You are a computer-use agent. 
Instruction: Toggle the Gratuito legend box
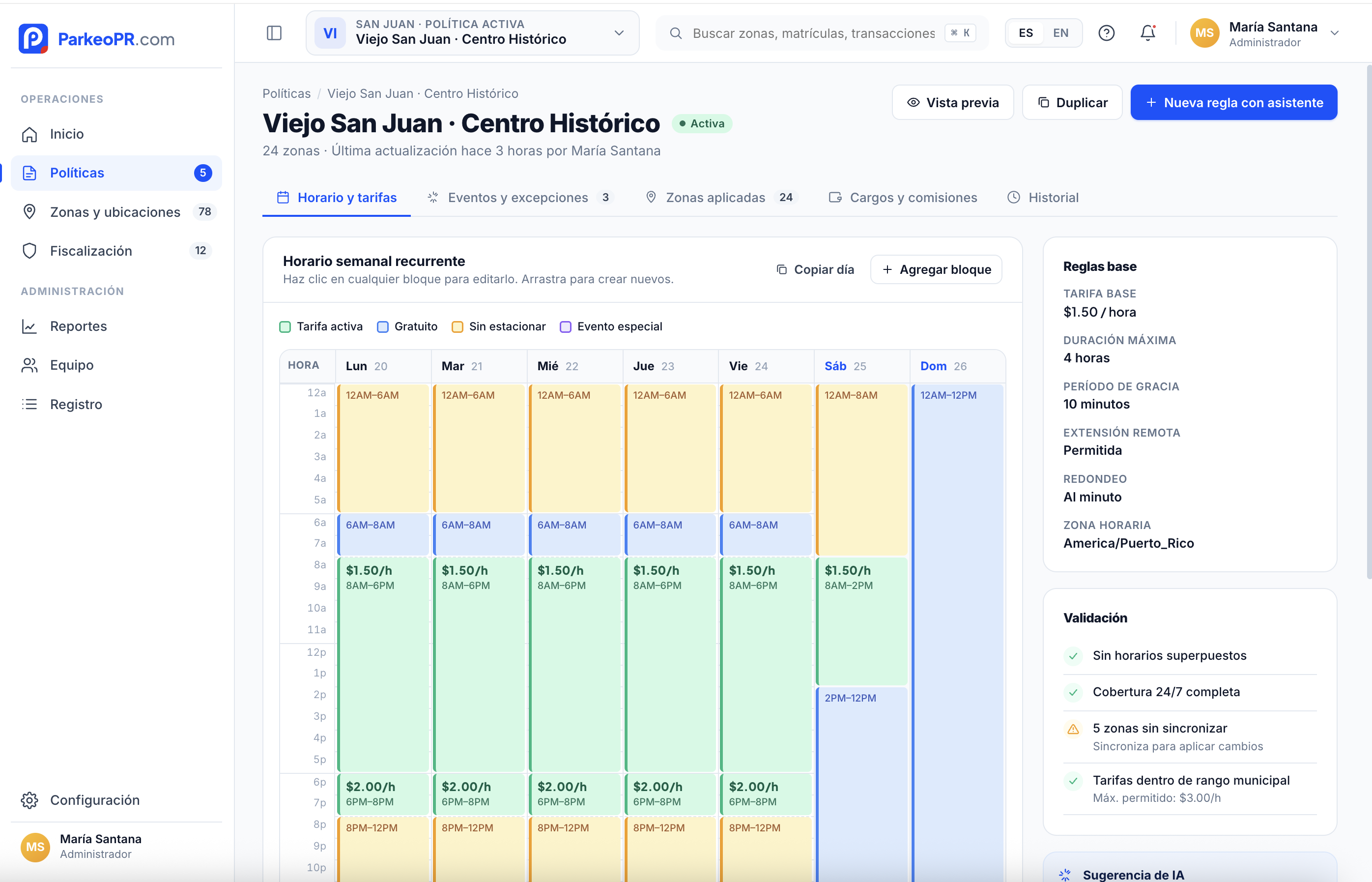[383, 327]
